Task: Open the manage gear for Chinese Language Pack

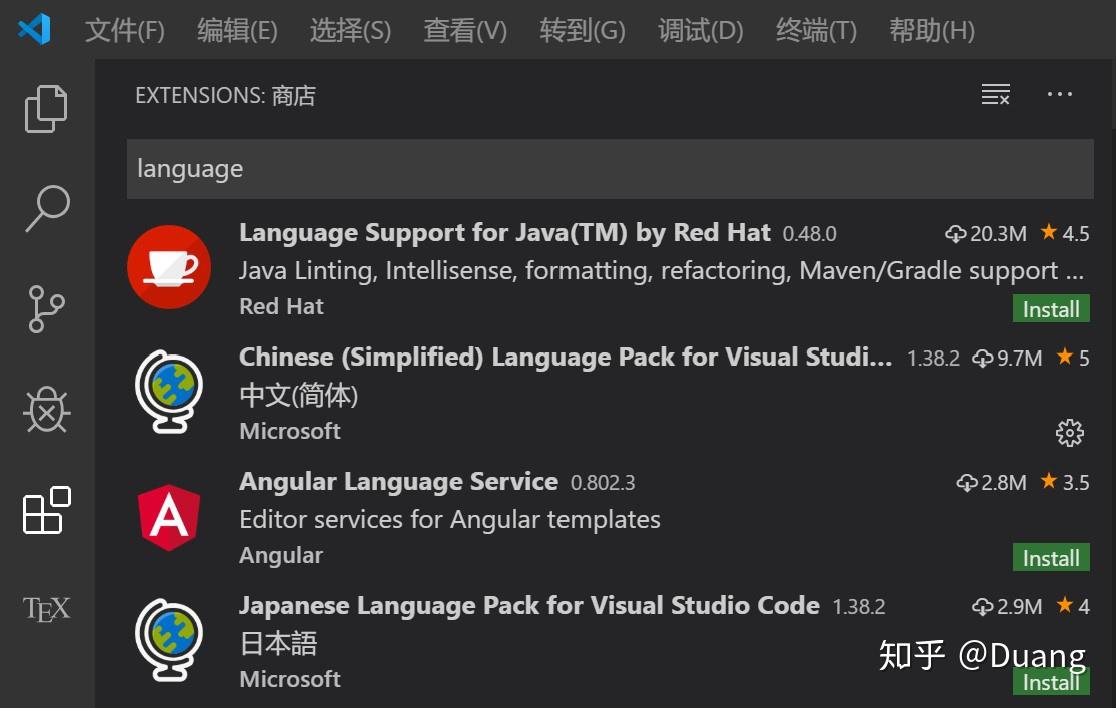Action: point(1069,433)
